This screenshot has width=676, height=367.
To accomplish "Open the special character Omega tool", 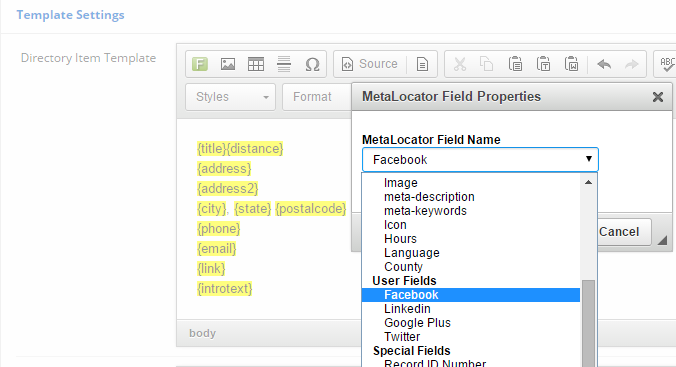I will pos(312,64).
